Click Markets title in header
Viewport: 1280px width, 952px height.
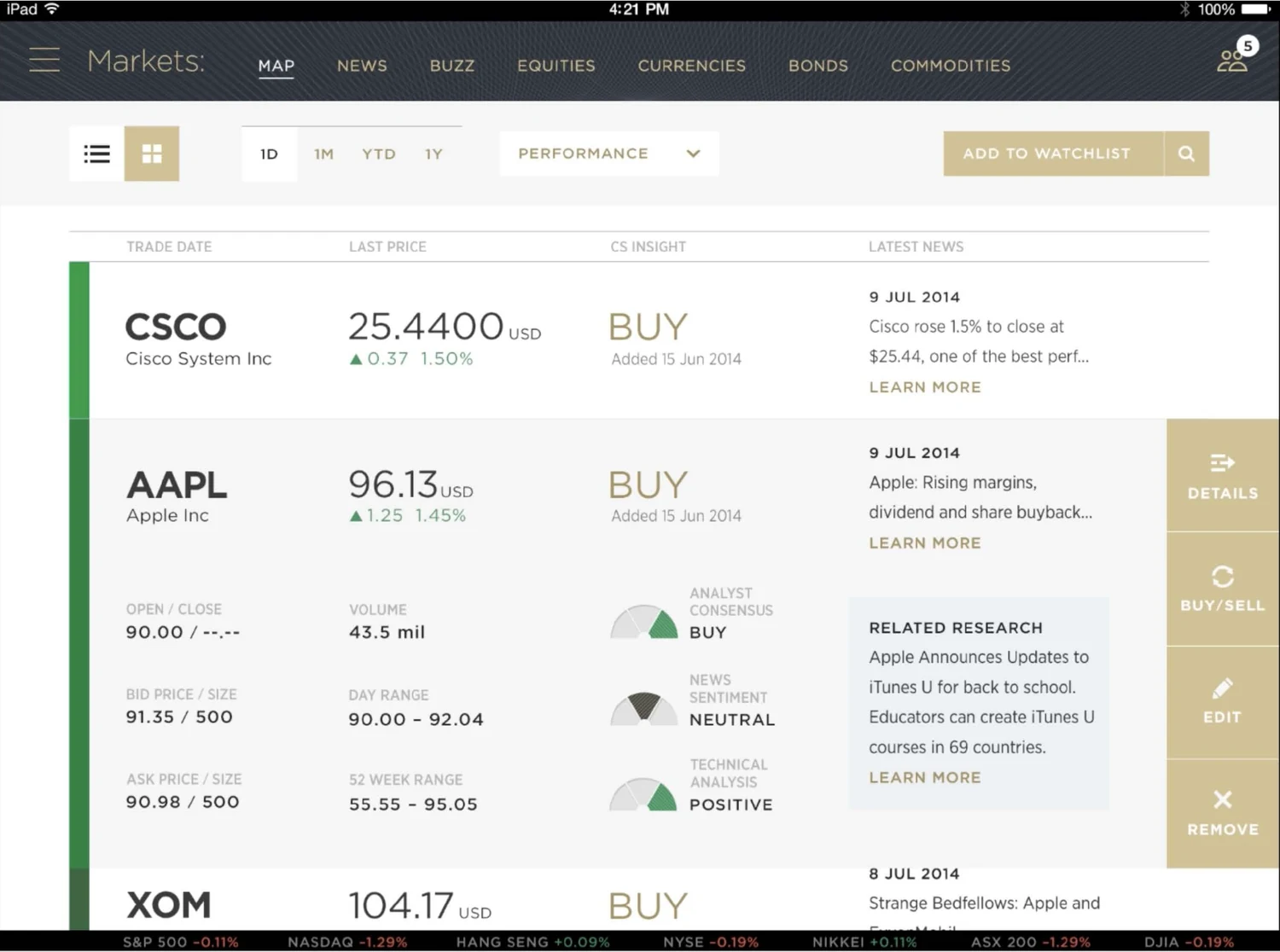pos(146,61)
